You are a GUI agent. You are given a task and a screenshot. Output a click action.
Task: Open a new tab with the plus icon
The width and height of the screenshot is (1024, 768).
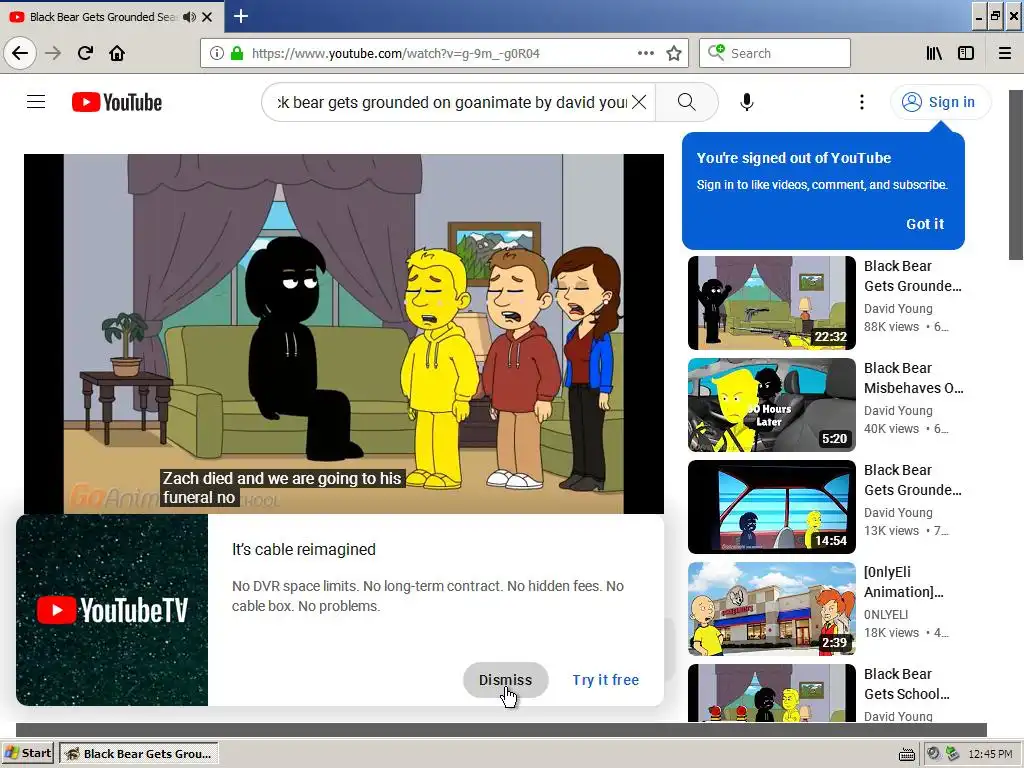click(241, 16)
